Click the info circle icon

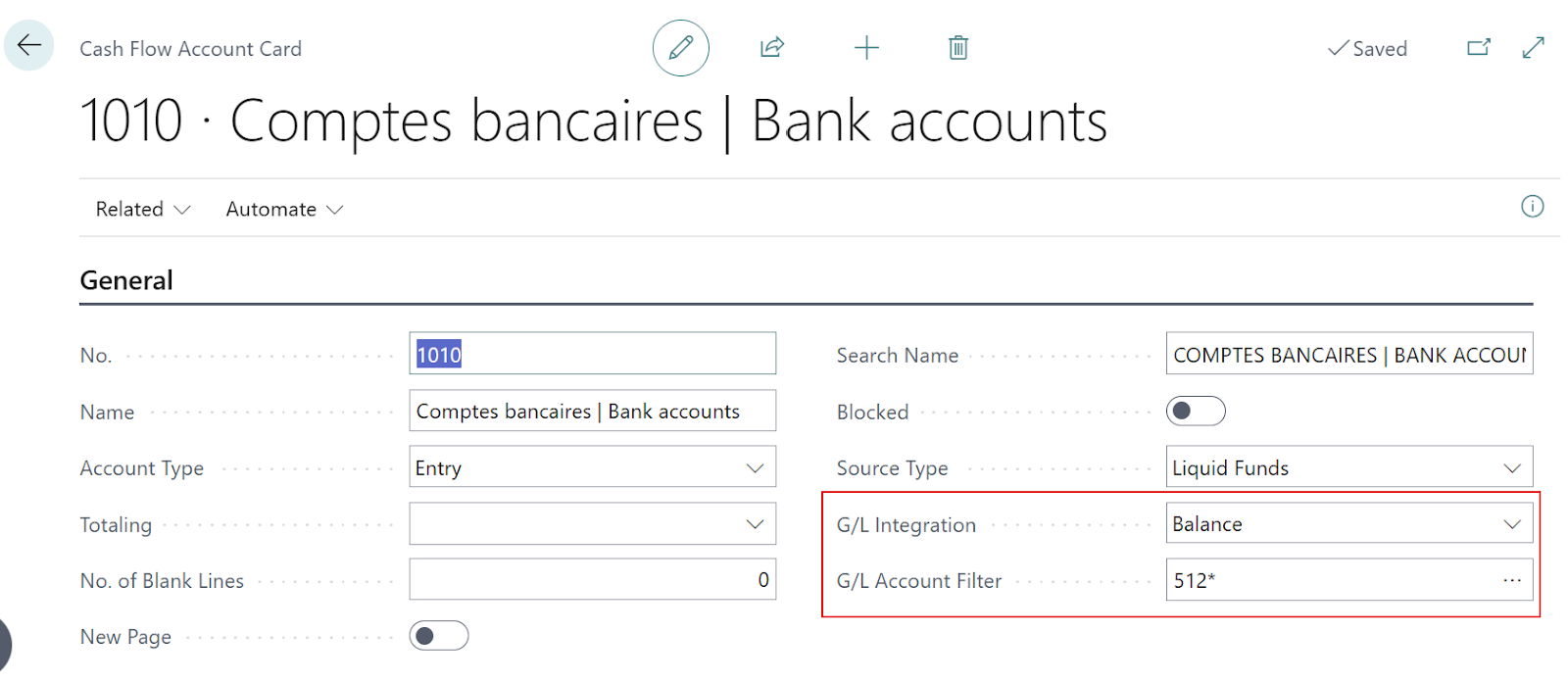1532,207
